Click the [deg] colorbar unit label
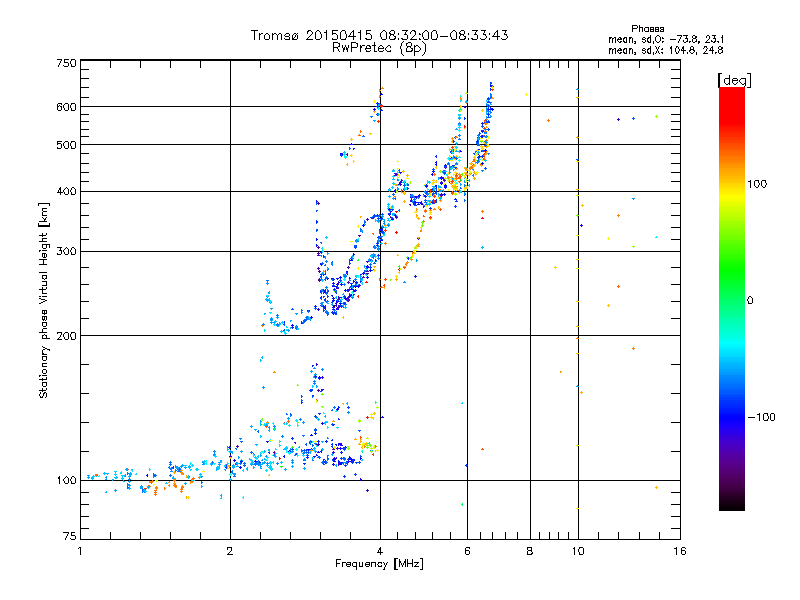This screenshot has height=600, width=800. (734, 79)
